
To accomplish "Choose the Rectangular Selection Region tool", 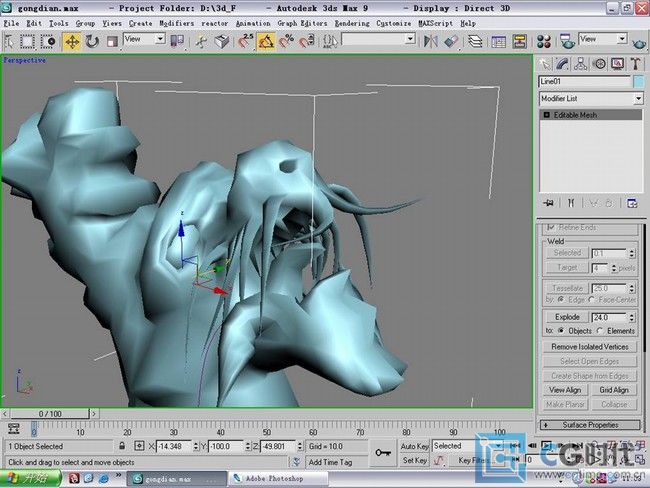I will pyautogui.click(x=27, y=41).
